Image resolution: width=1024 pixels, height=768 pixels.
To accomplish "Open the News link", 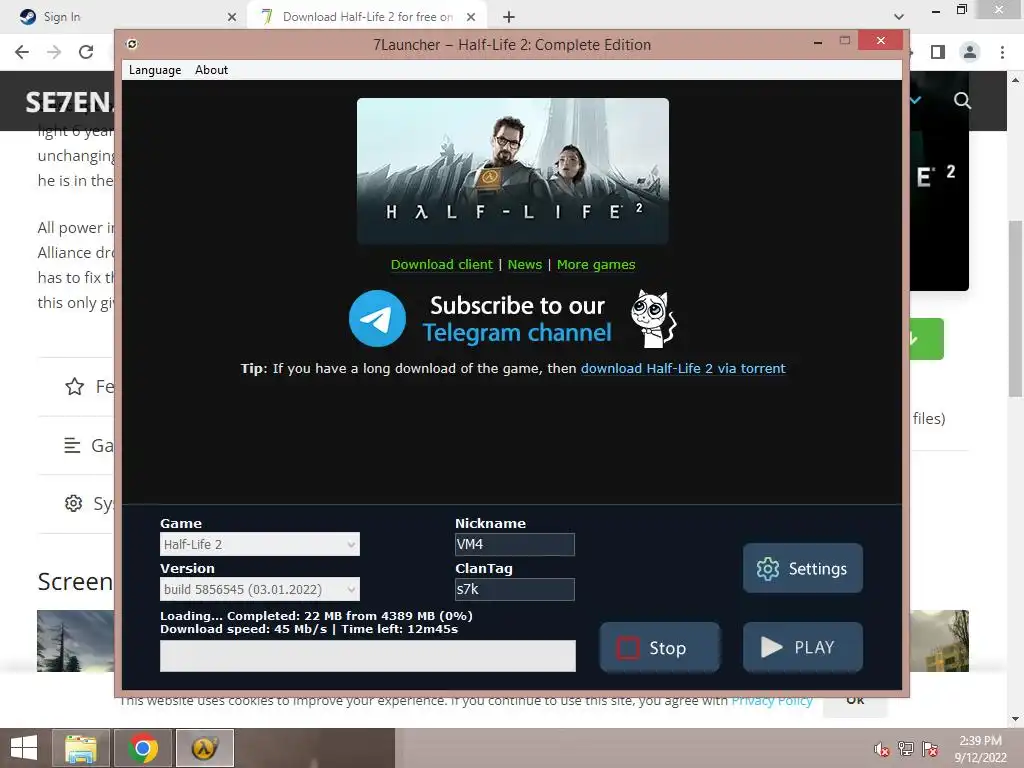I will click(x=524, y=264).
